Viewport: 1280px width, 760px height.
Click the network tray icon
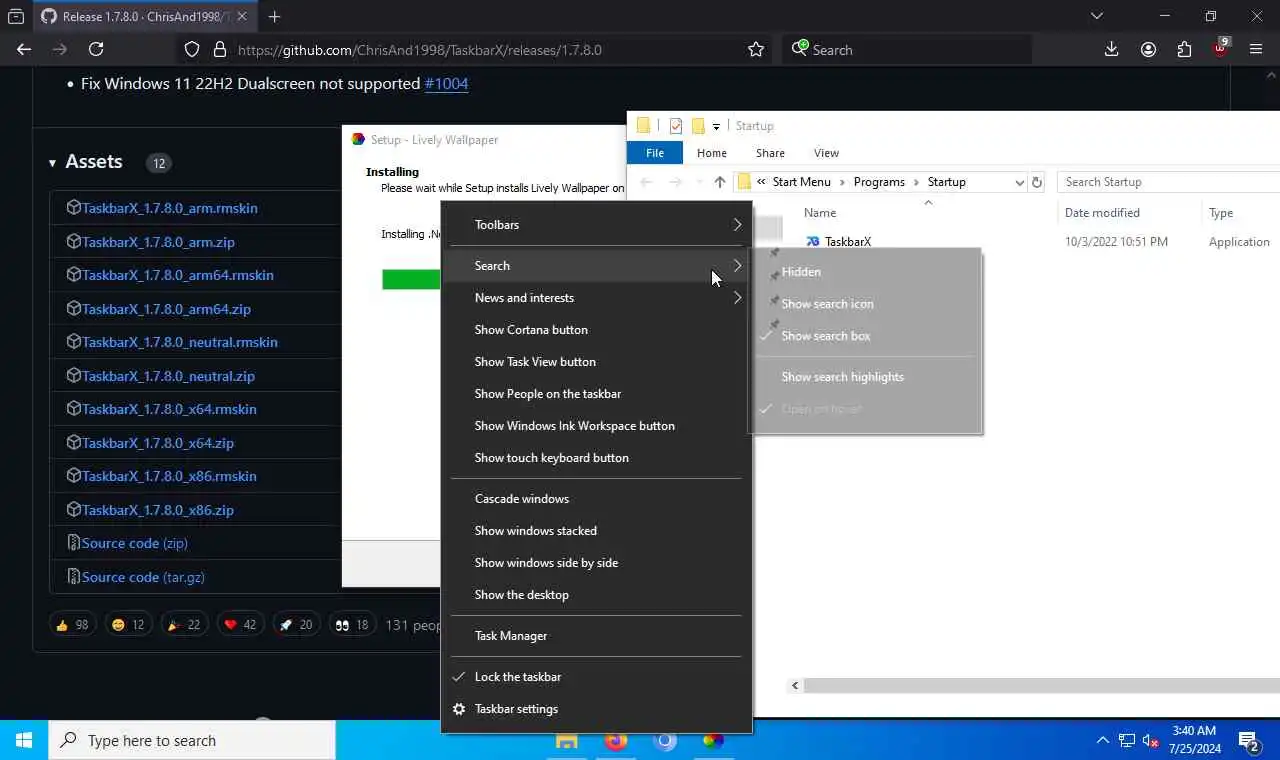click(x=1127, y=741)
